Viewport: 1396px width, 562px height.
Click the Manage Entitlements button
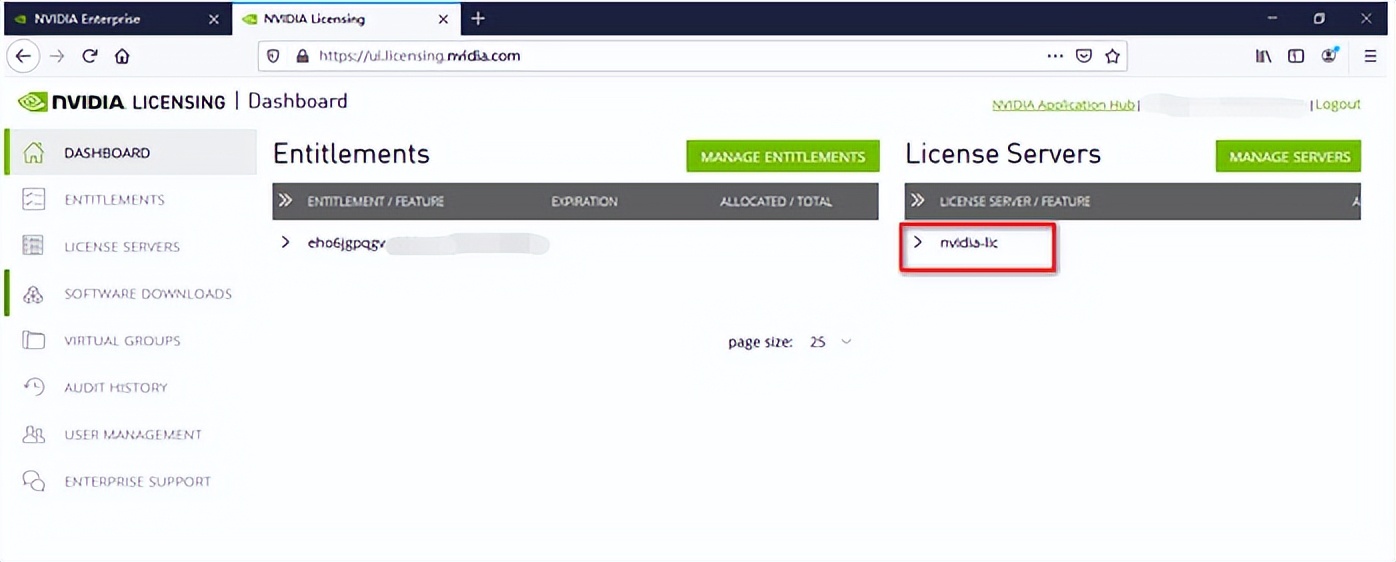pyautogui.click(x=782, y=157)
